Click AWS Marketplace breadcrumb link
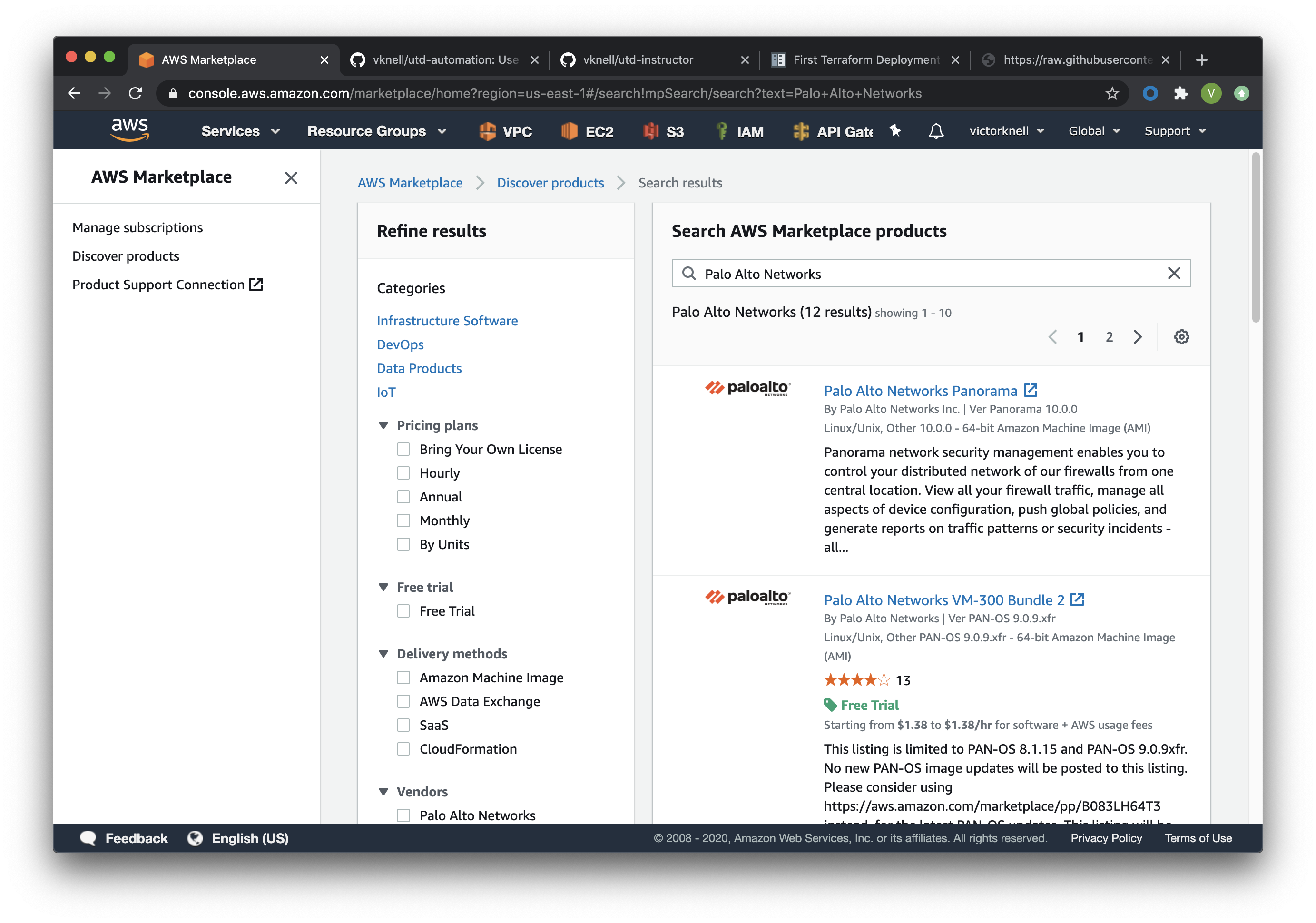 tap(410, 183)
